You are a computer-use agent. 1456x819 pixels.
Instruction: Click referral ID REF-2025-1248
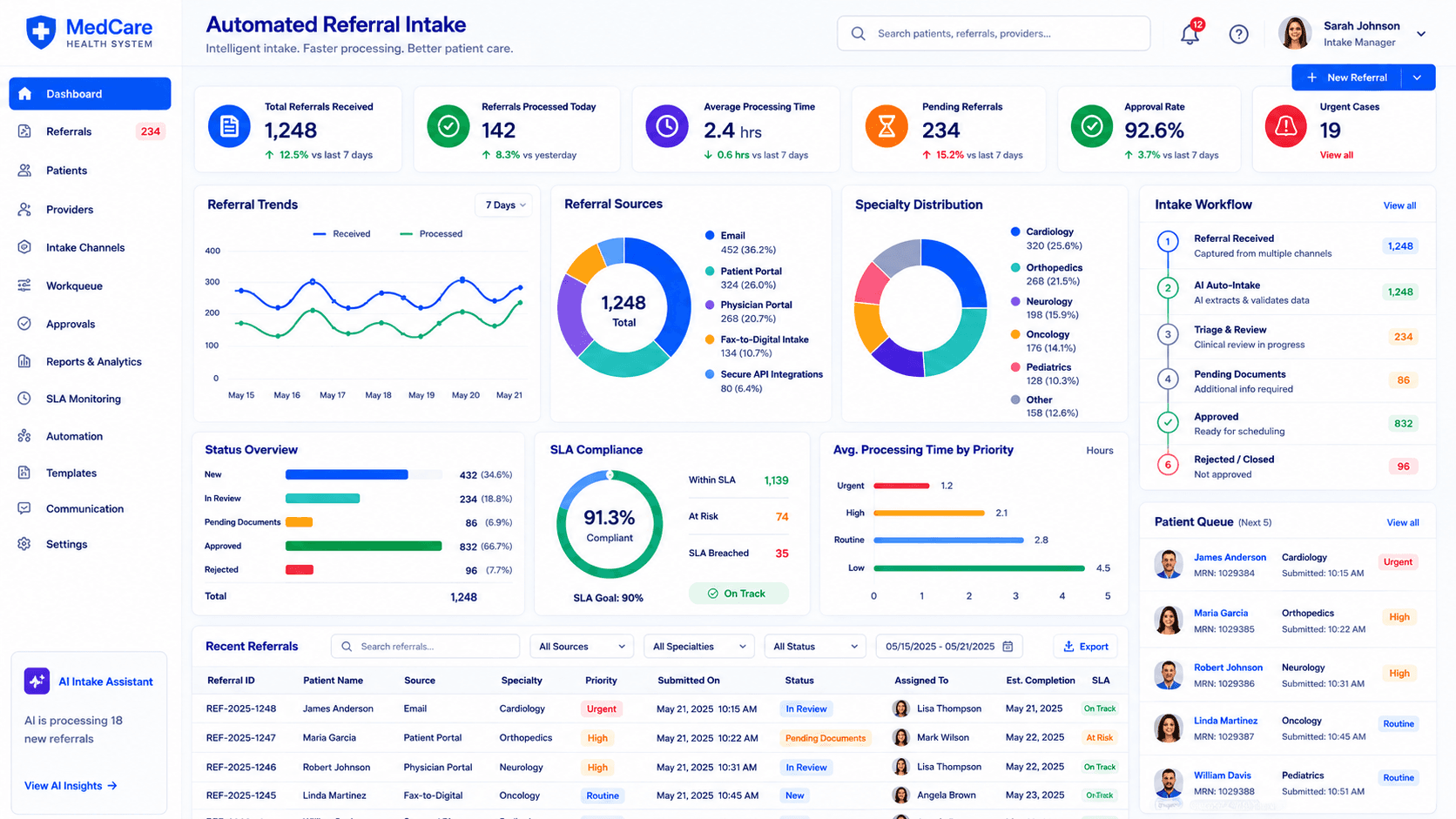click(x=241, y=708)
